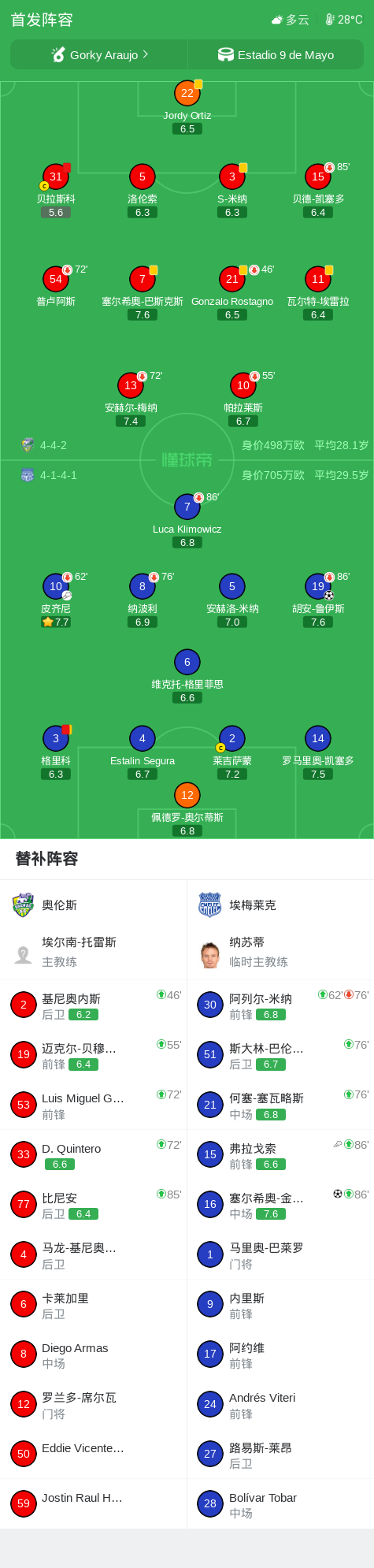Click the 埃梅莱克 team crest in substitutes

pos(209,905)
